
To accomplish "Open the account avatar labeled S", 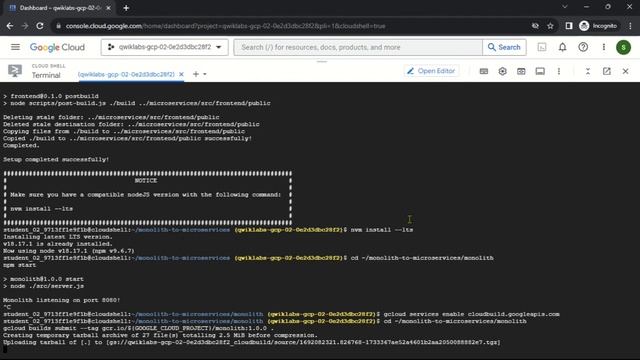I will tap(623, 47).
